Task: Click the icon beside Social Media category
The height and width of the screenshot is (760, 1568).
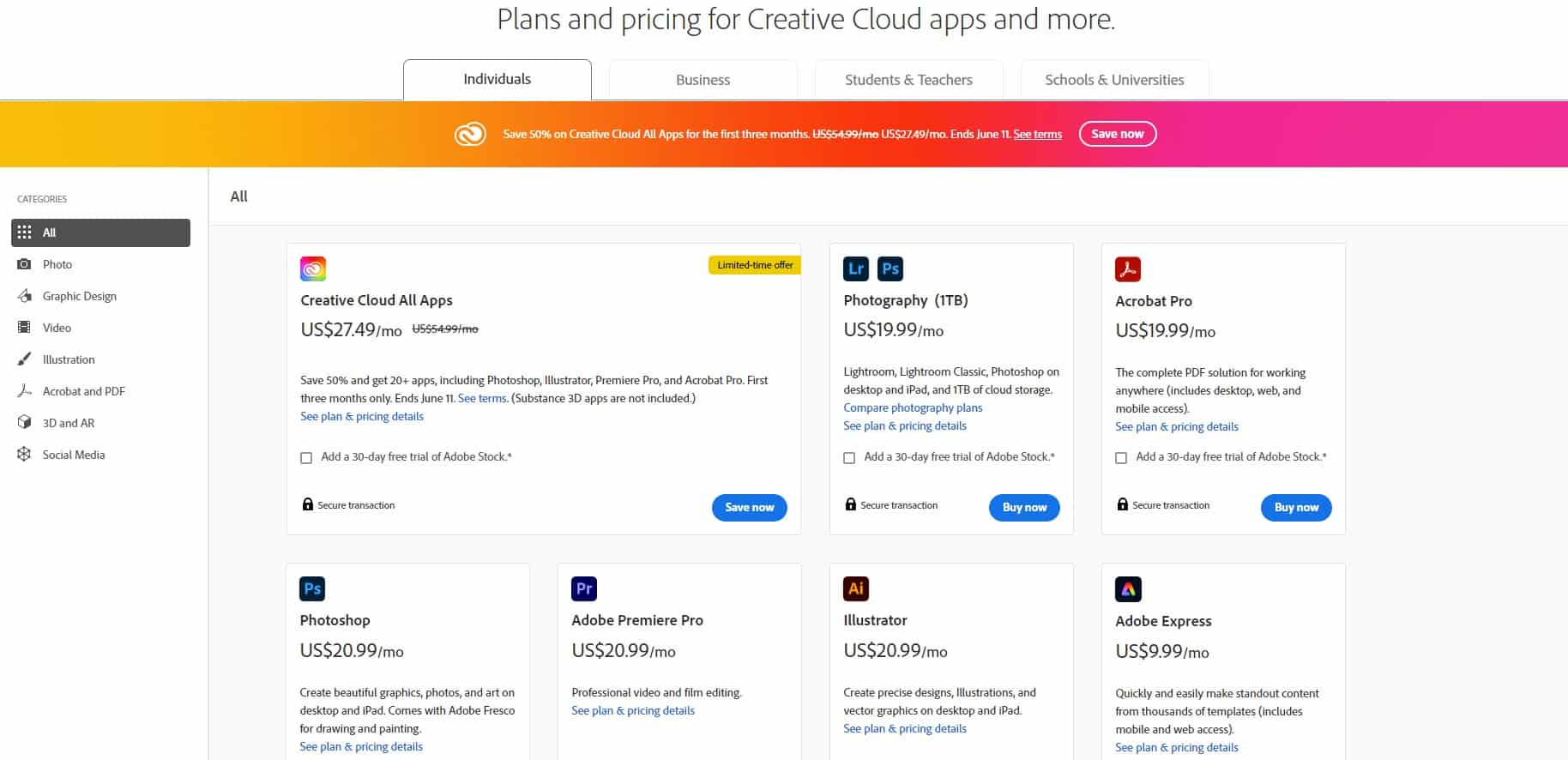Action: [24, 455]
